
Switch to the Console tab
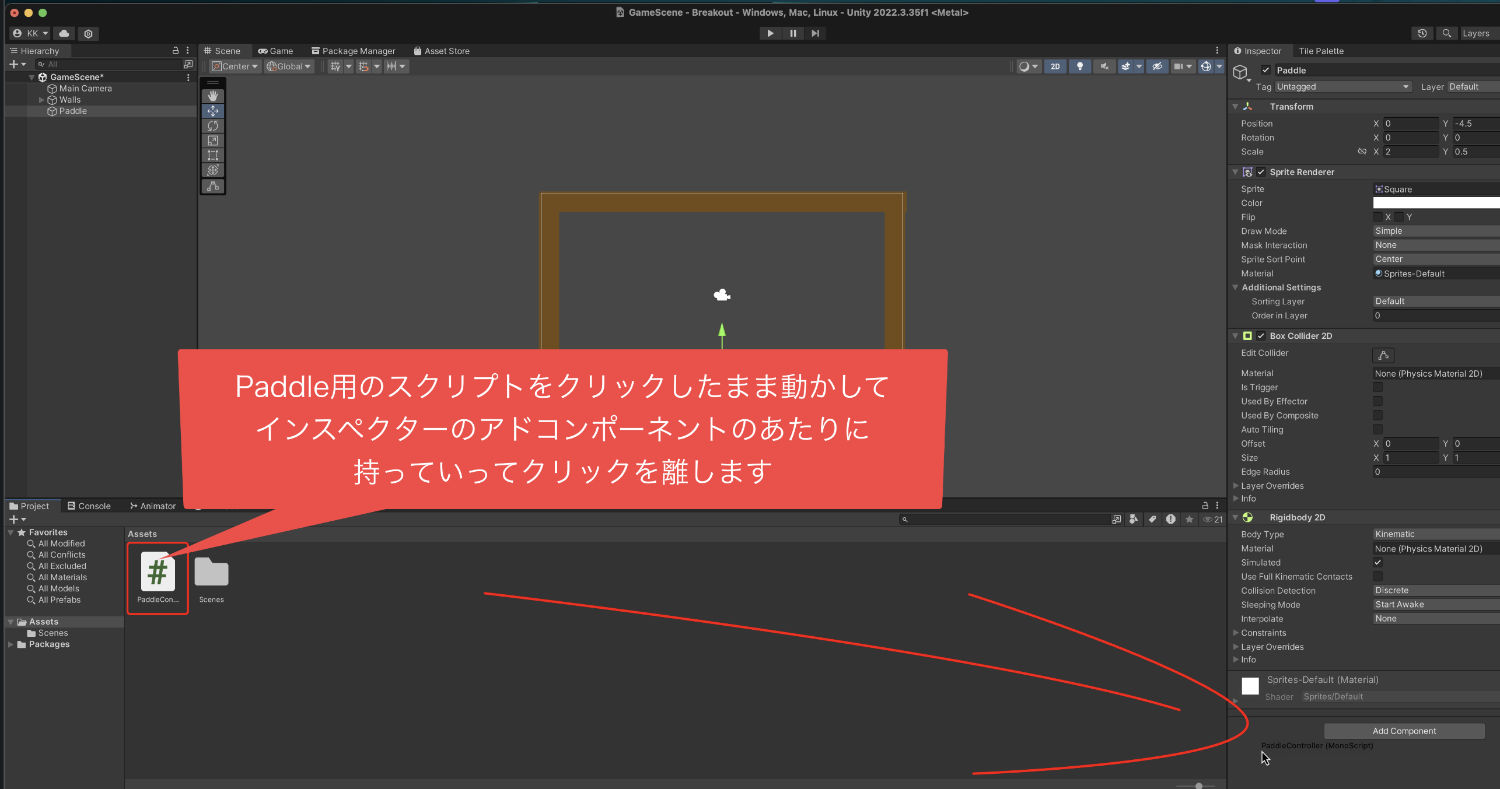[88, 506]
